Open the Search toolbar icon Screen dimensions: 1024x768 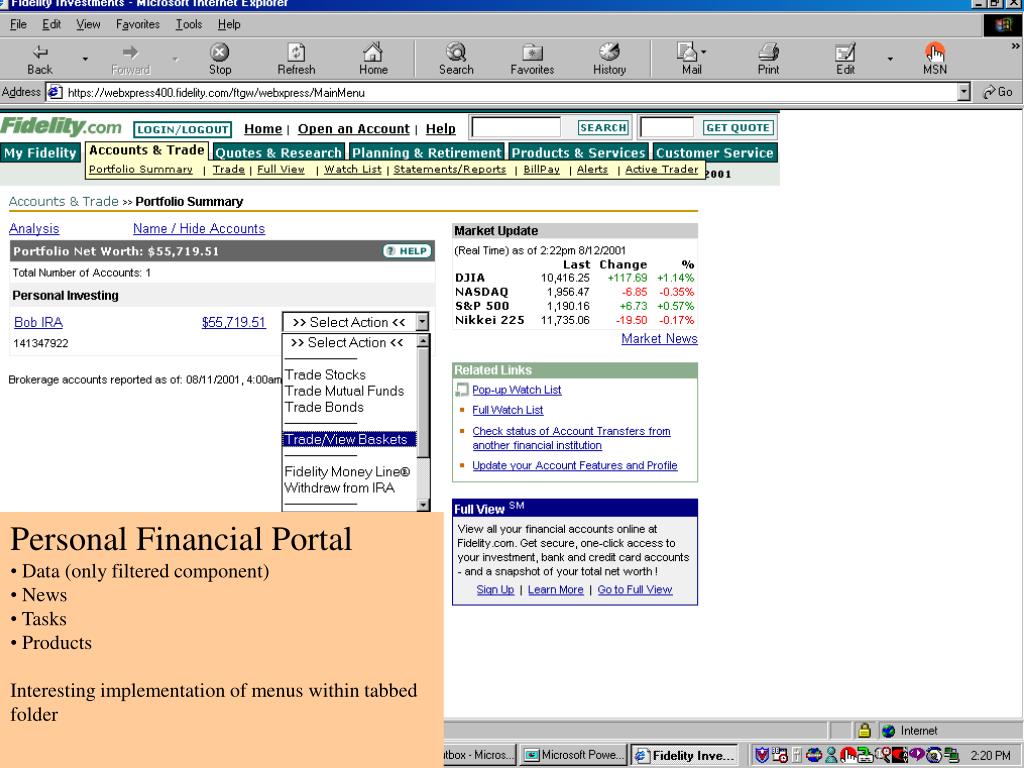456,52
